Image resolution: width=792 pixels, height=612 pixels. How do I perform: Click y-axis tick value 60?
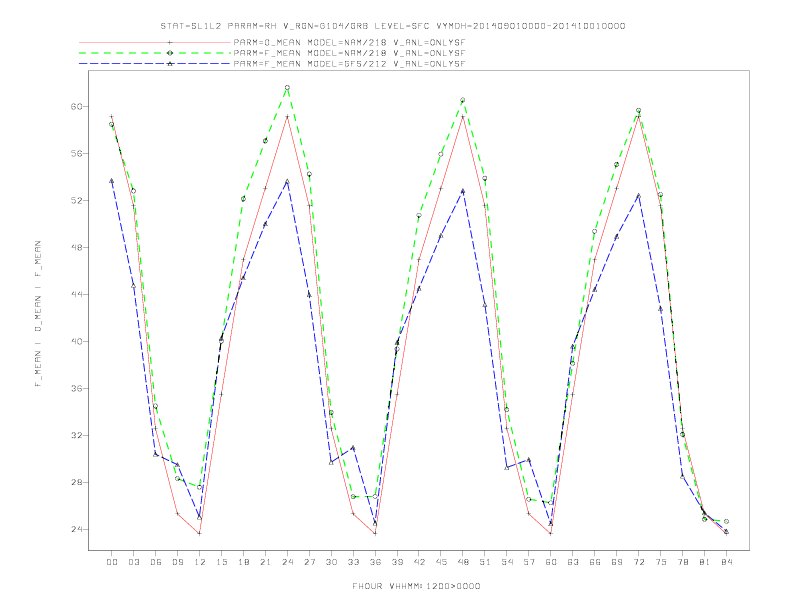75,107
